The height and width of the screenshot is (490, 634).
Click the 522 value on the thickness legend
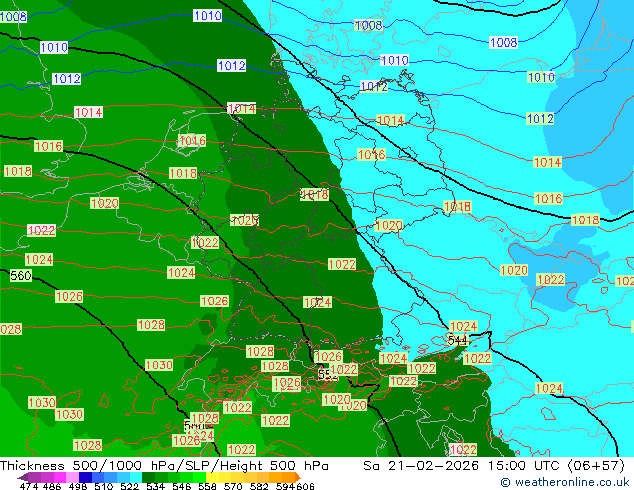click(x=130, y=486)
